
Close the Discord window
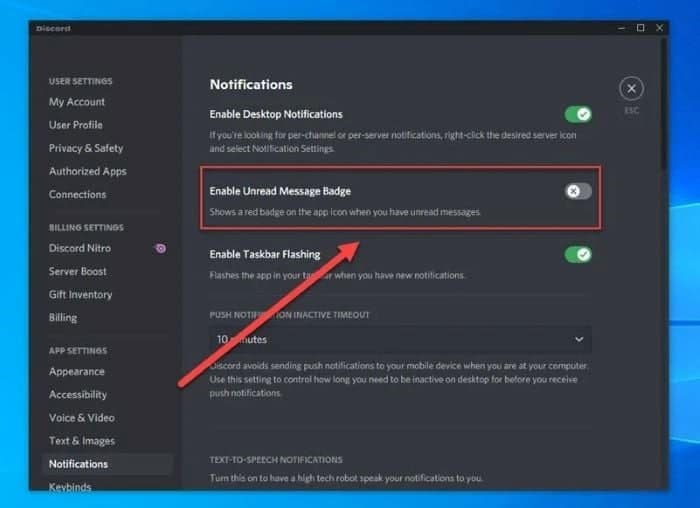tap(659, 28)
